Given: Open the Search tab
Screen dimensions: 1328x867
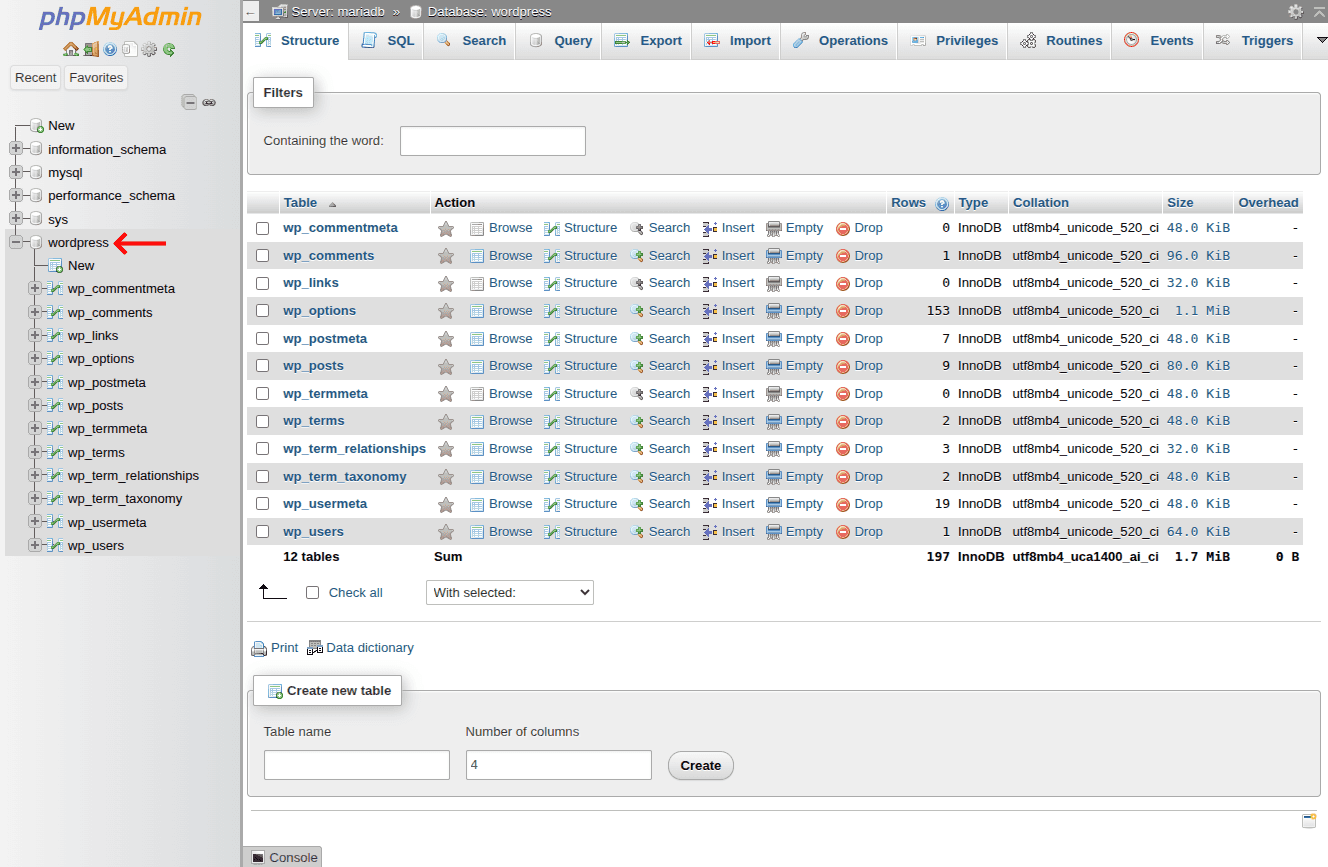Looking at the screenshot, I should coord(470,41).
